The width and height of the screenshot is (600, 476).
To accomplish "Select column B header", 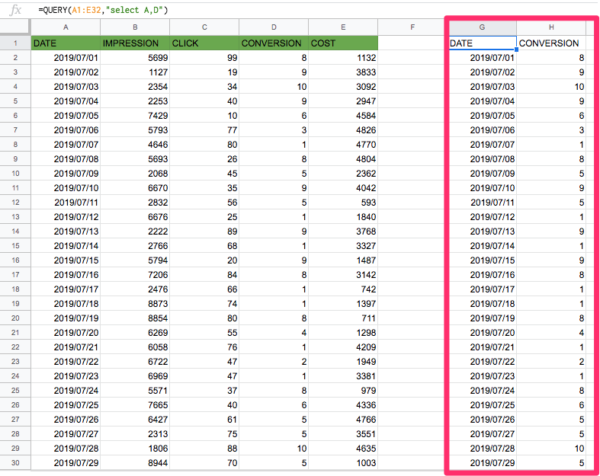I will click(135, 27).
